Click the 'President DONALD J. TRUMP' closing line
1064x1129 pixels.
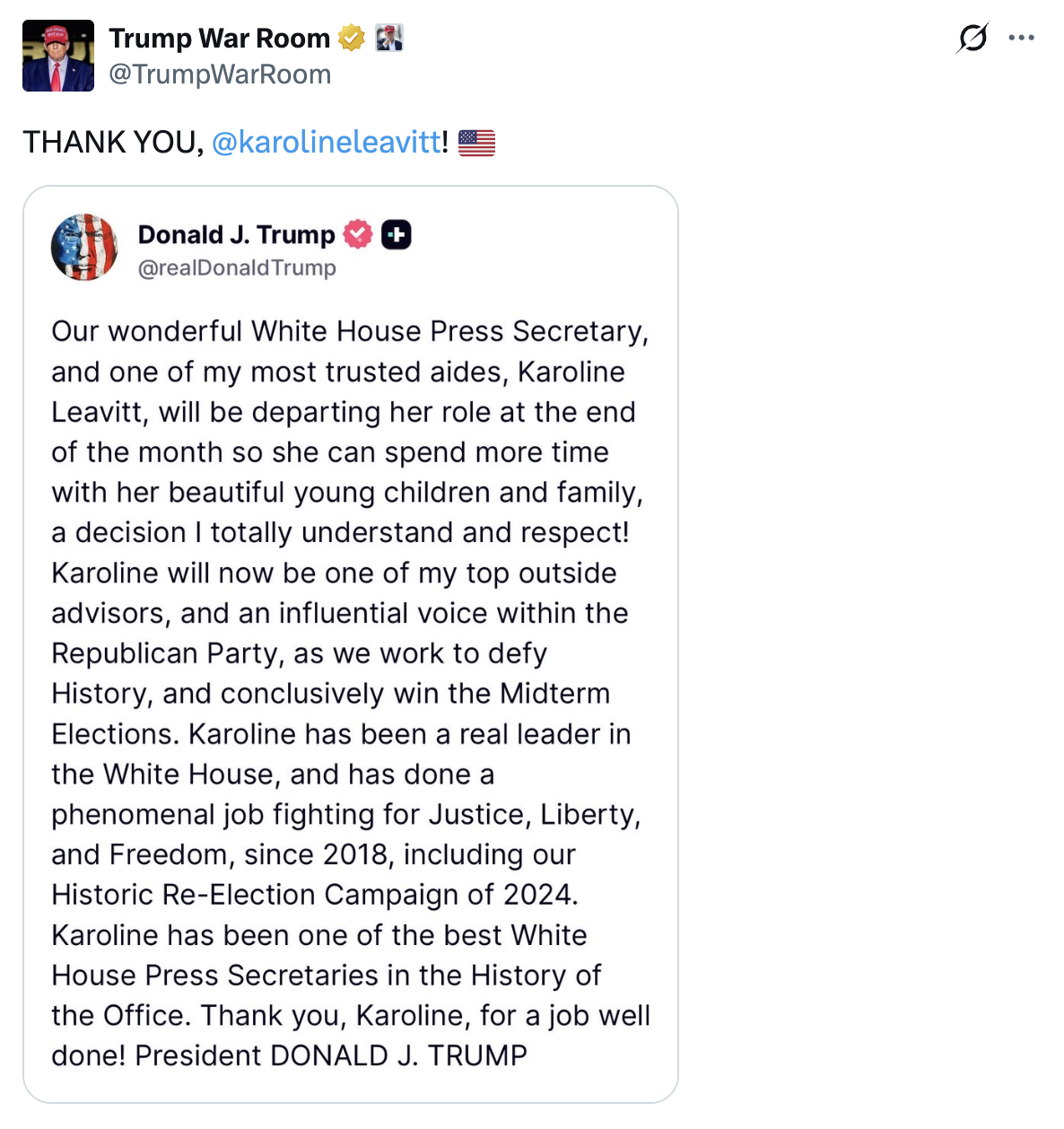coord(331,1055)
